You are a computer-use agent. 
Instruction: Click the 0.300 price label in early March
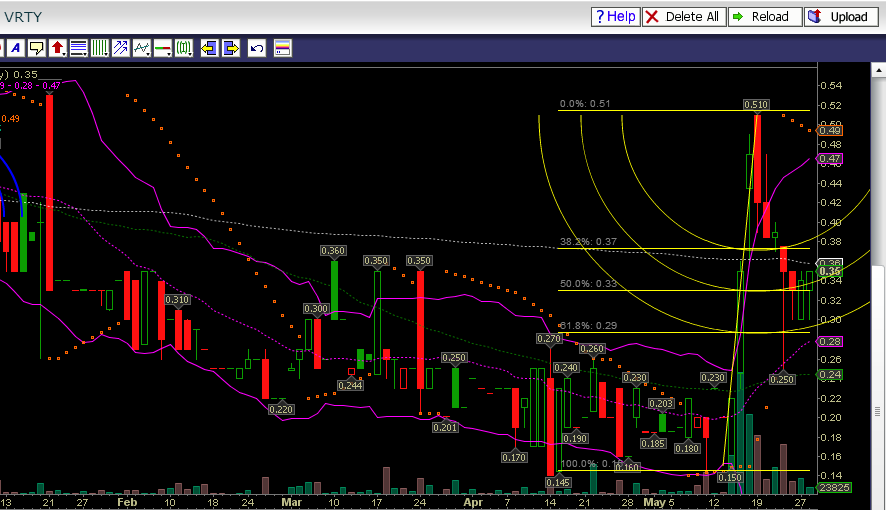316,308
